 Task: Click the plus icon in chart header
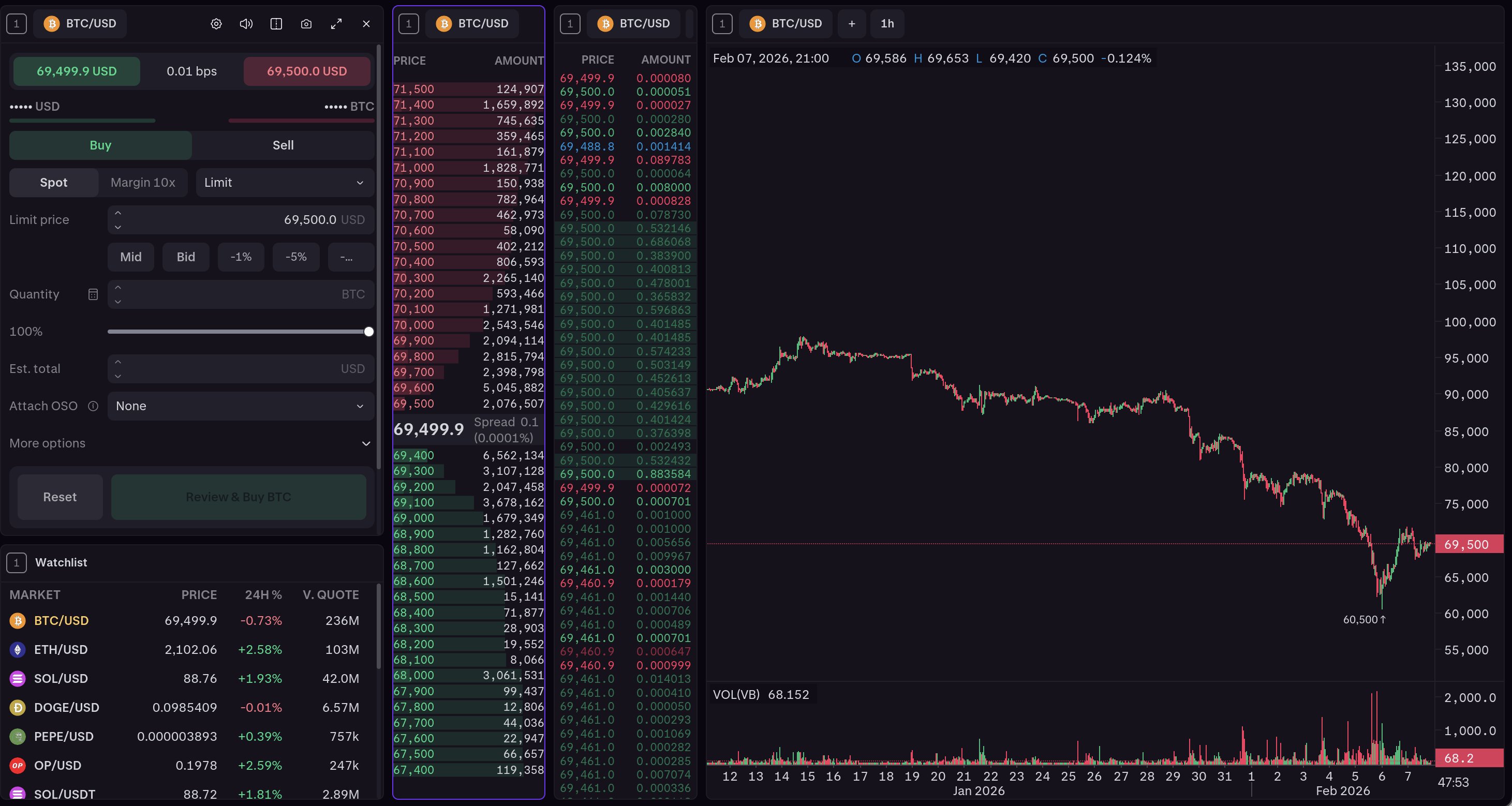(852, 24)
